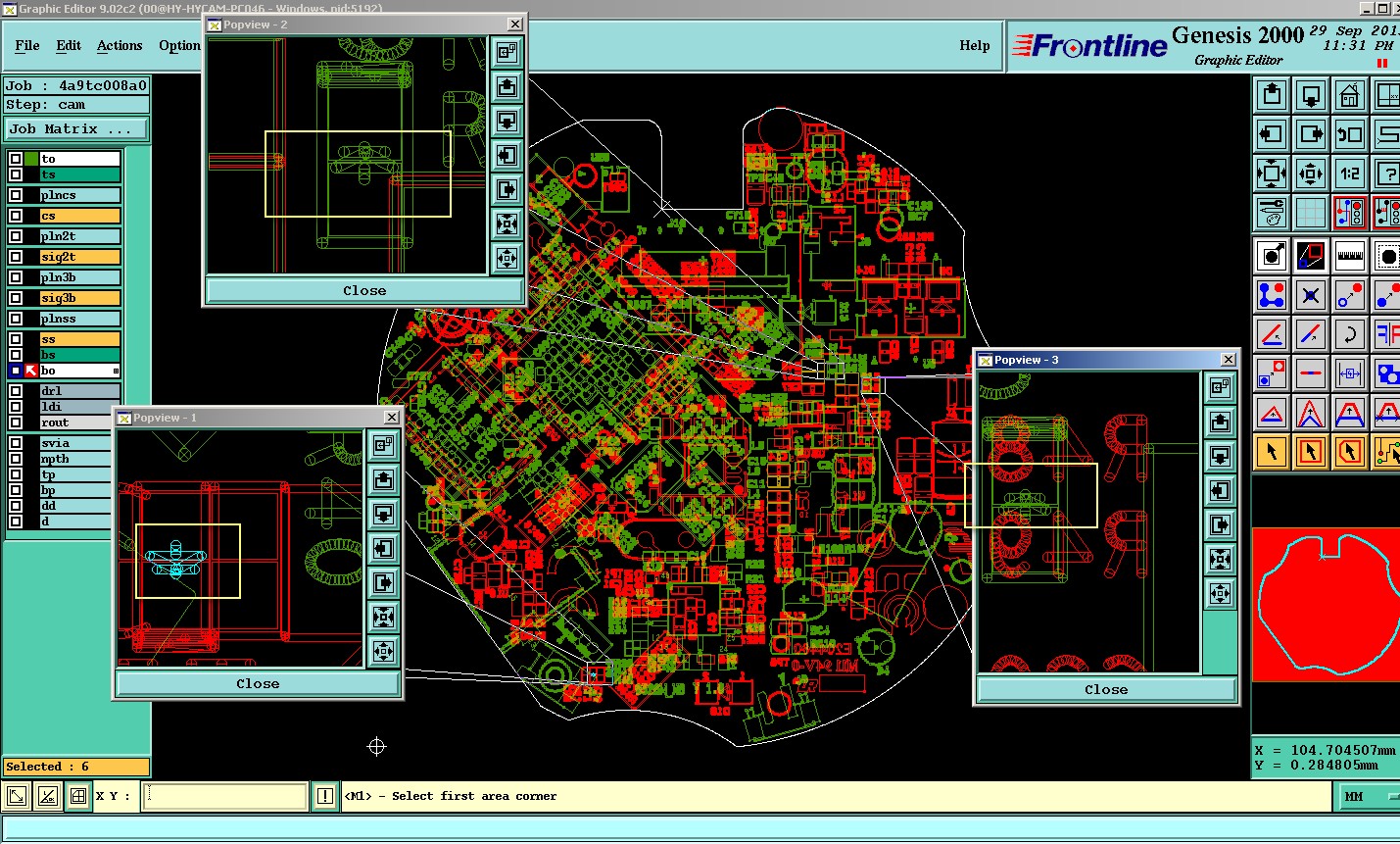Click the three connected blue-red dots icon

[x=1272, y=295]
